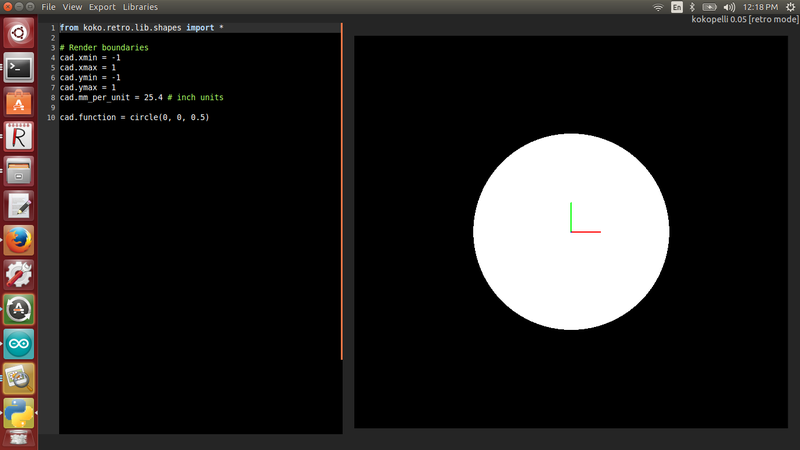Open the Libraries menu
This screenshot has height=450, width=800.
140,7
